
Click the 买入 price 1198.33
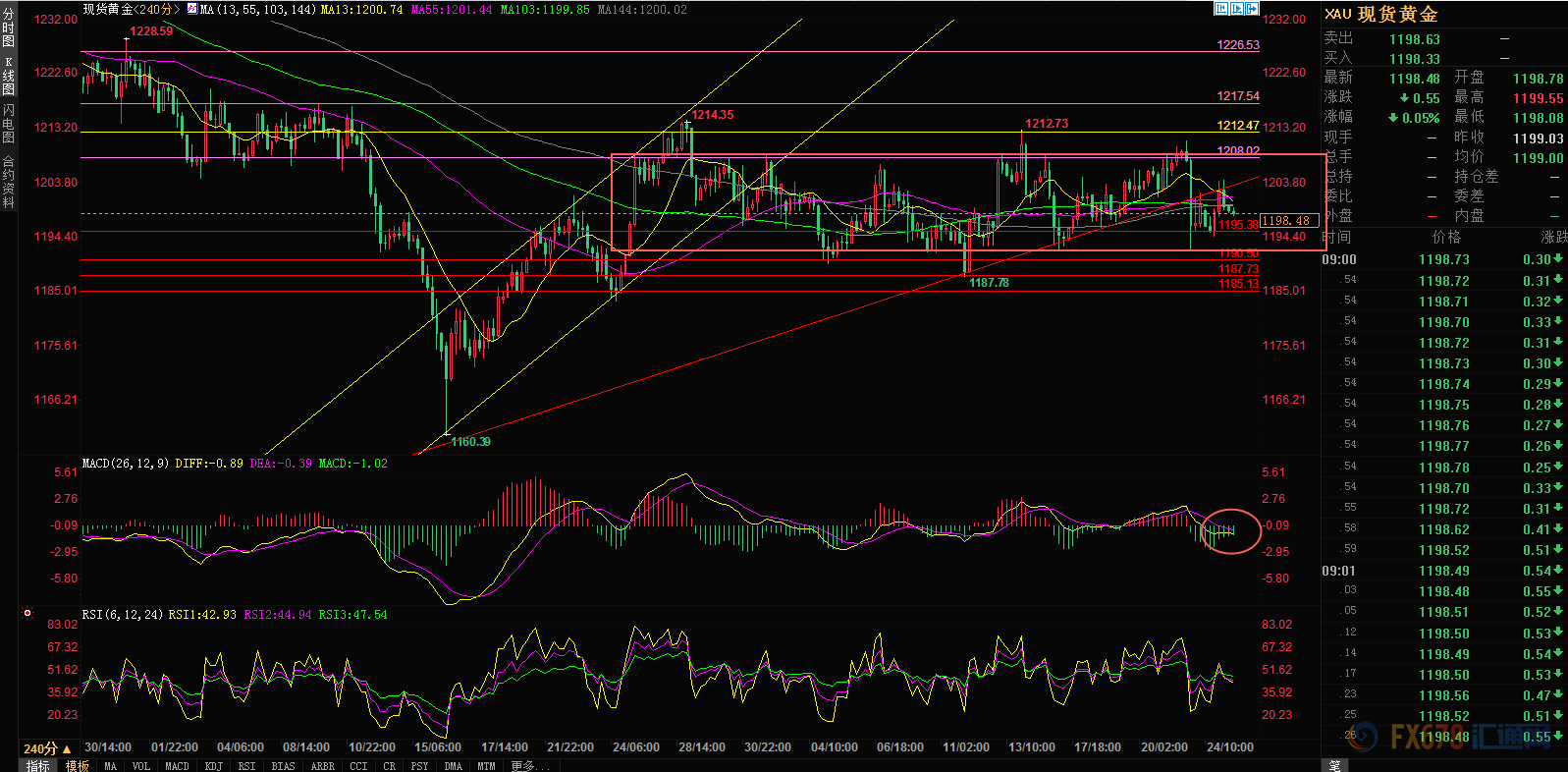(x=1414, y=59)
